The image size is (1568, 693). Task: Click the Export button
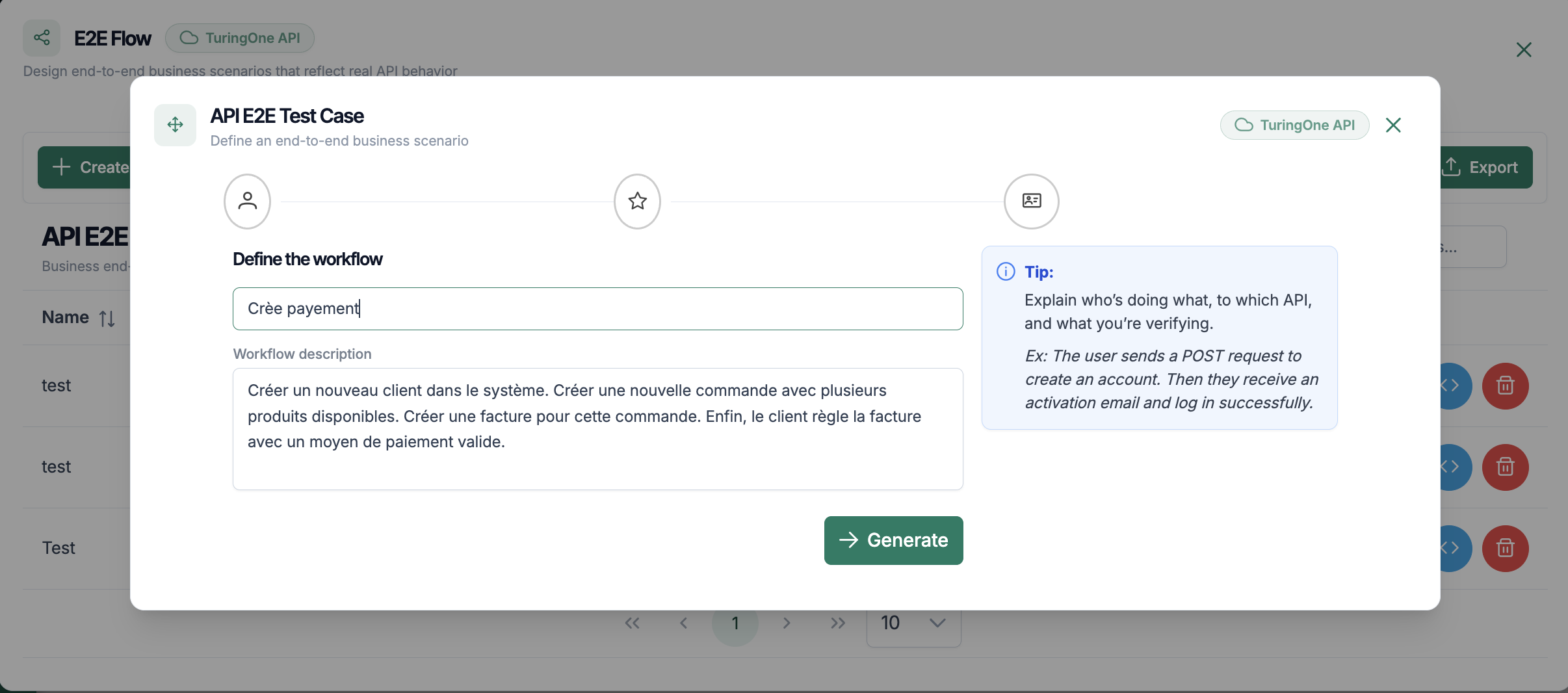click(x=1485, y=168)
